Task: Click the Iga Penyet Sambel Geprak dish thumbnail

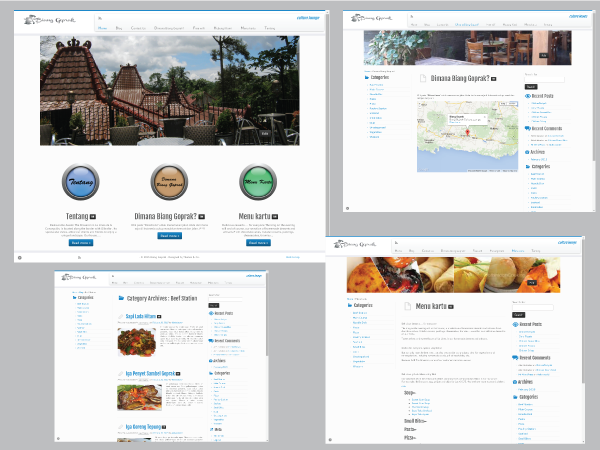Action: 139,397
